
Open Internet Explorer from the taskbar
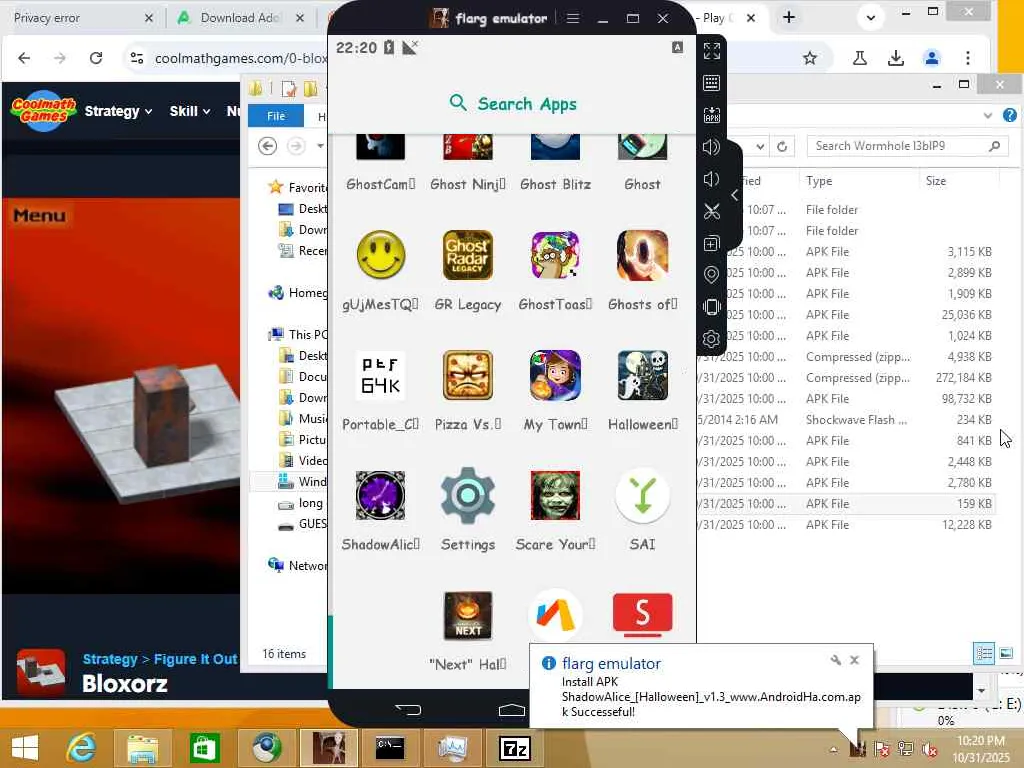tap(82, 748)
